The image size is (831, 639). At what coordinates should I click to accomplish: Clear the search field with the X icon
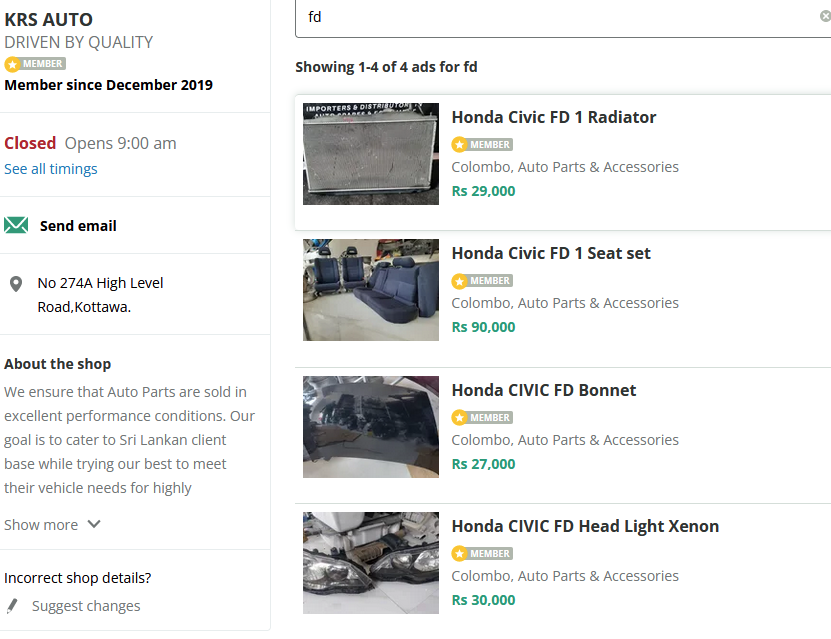(x=825, y=16)
